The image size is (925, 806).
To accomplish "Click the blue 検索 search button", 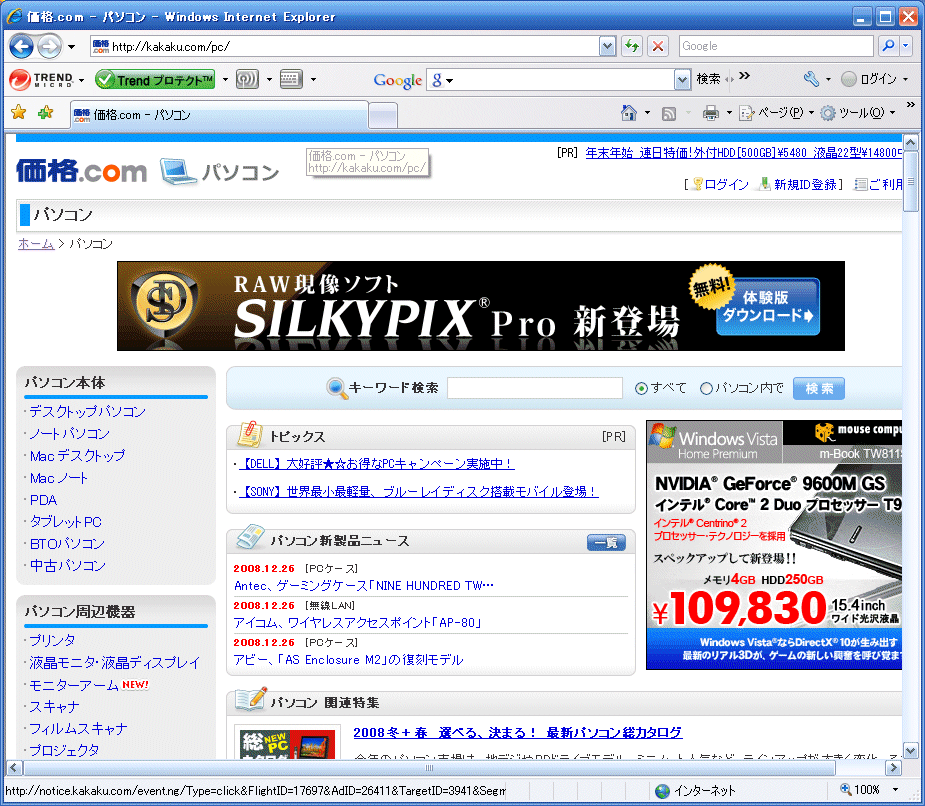I will [x=819, y=388].
